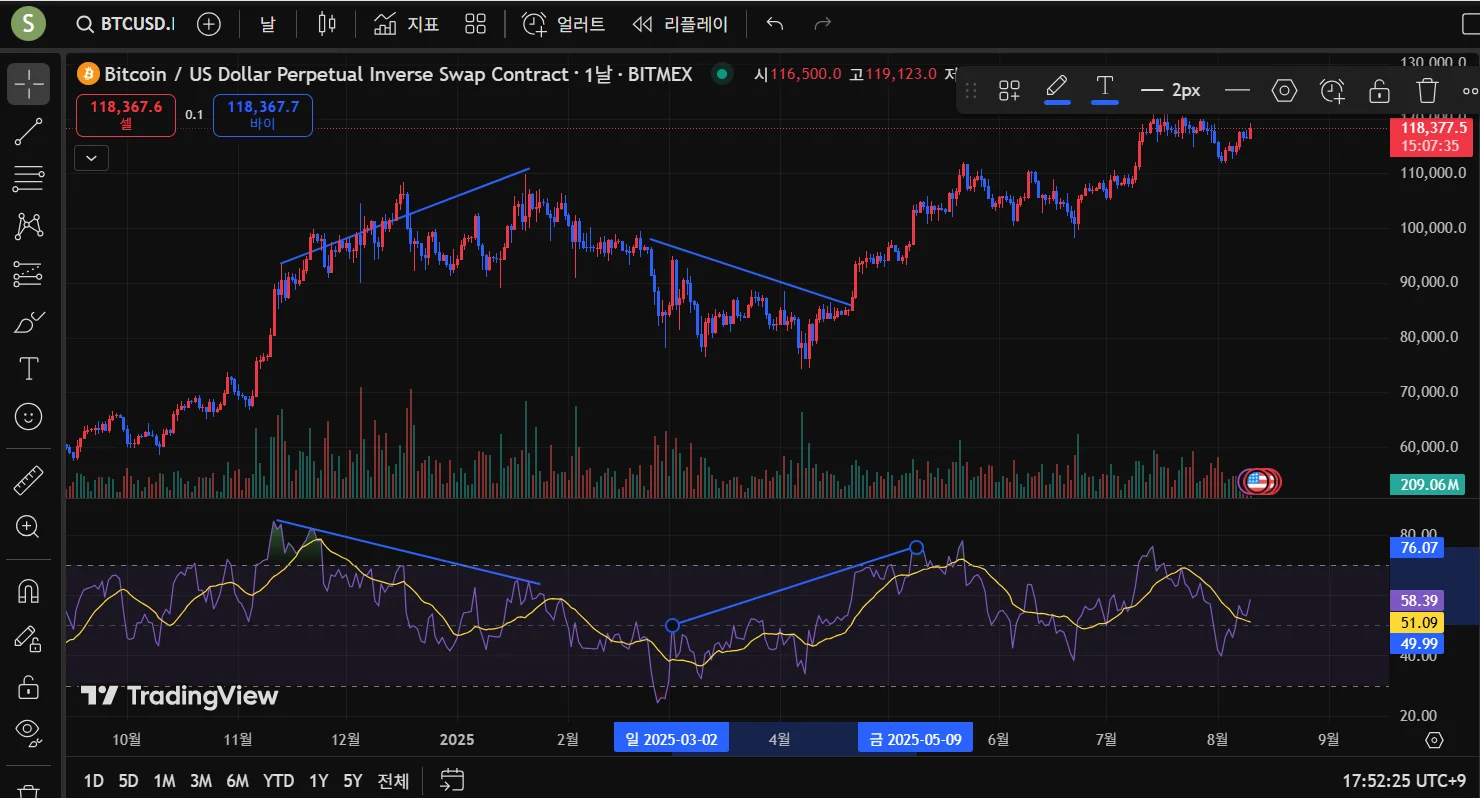Viewport: 1480px width, 798px height.
Task: Open drawing settings hexagon icon
Action: [x=1284, y=91]
